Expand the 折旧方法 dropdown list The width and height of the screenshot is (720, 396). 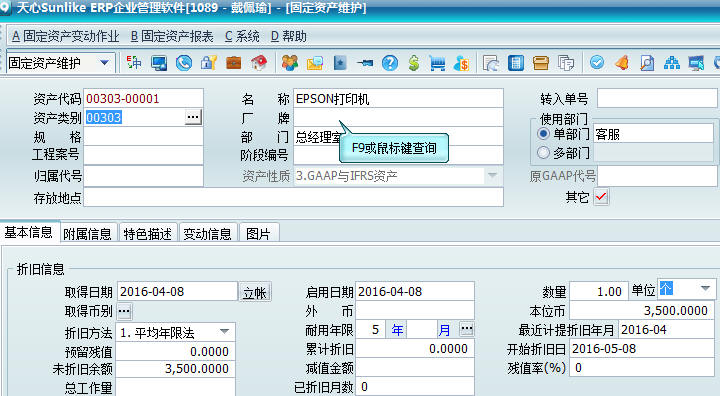point(225,332)
